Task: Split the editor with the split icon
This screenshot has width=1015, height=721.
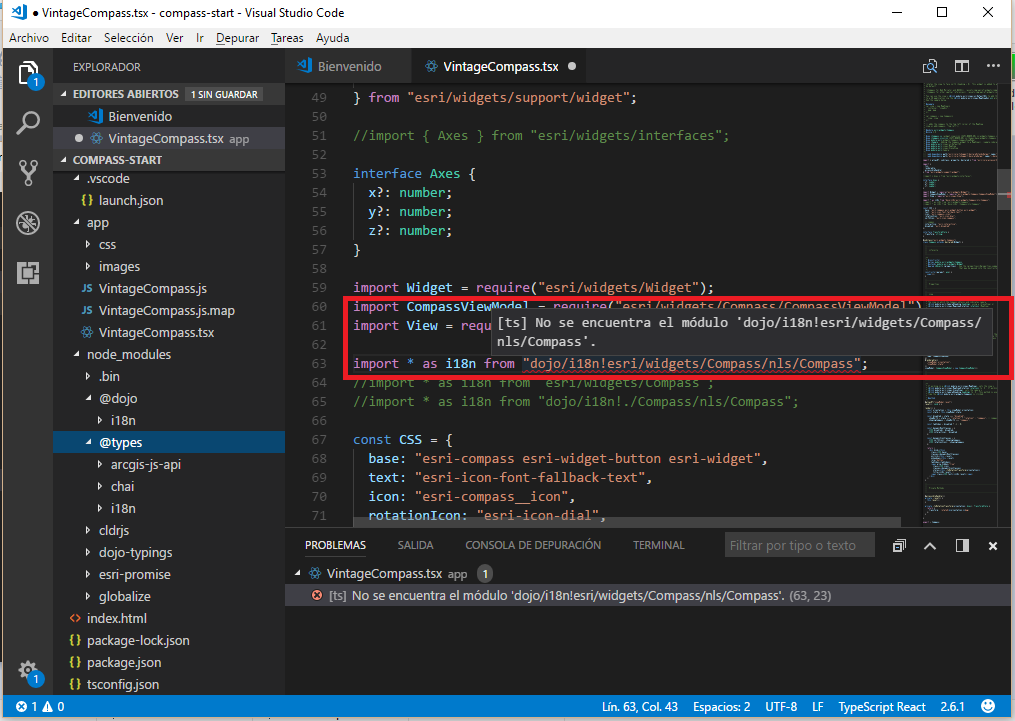Action: click(962, 66)
